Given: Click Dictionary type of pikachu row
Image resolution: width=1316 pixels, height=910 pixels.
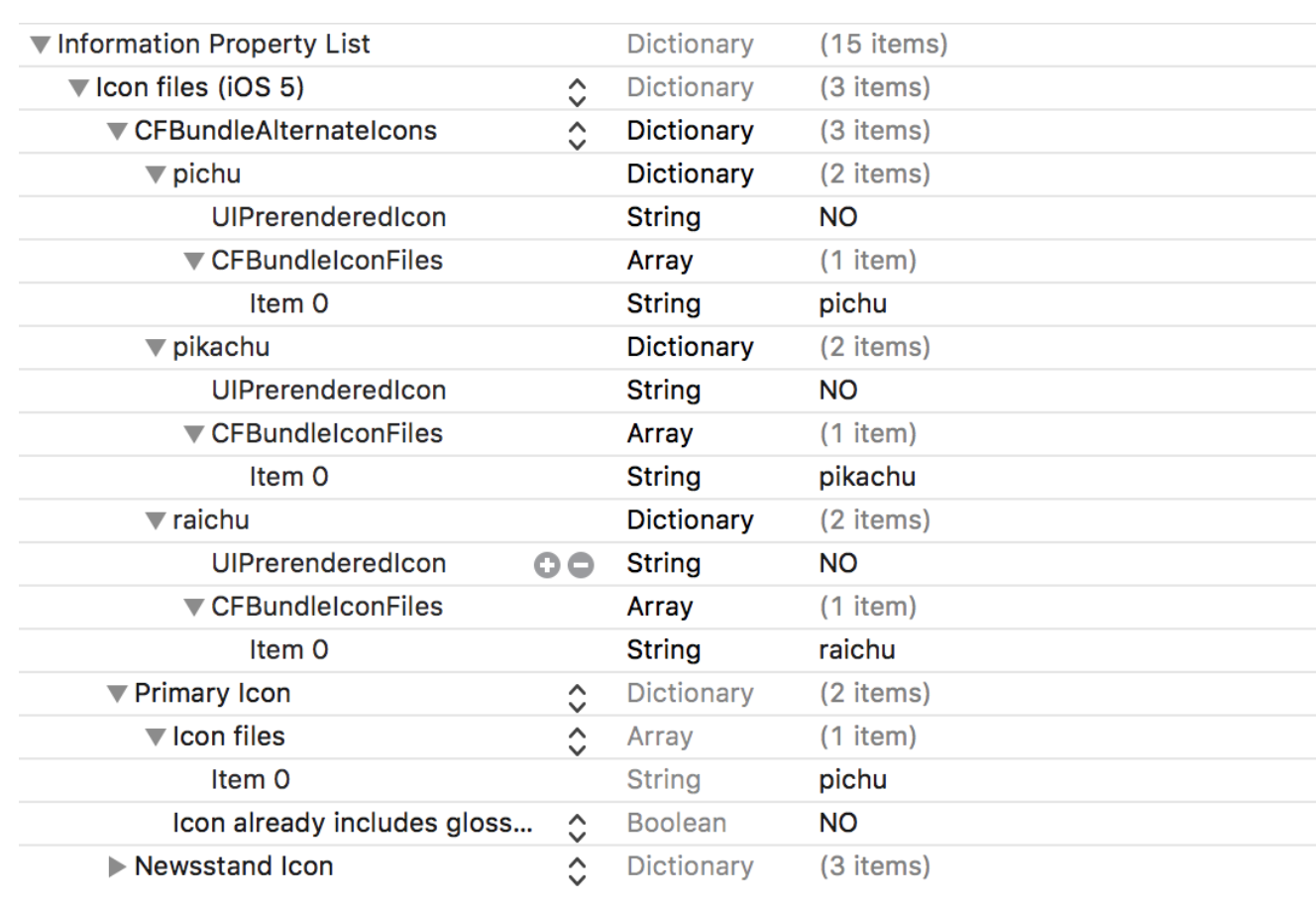Looking at the screenshot, I should (690, 347).
